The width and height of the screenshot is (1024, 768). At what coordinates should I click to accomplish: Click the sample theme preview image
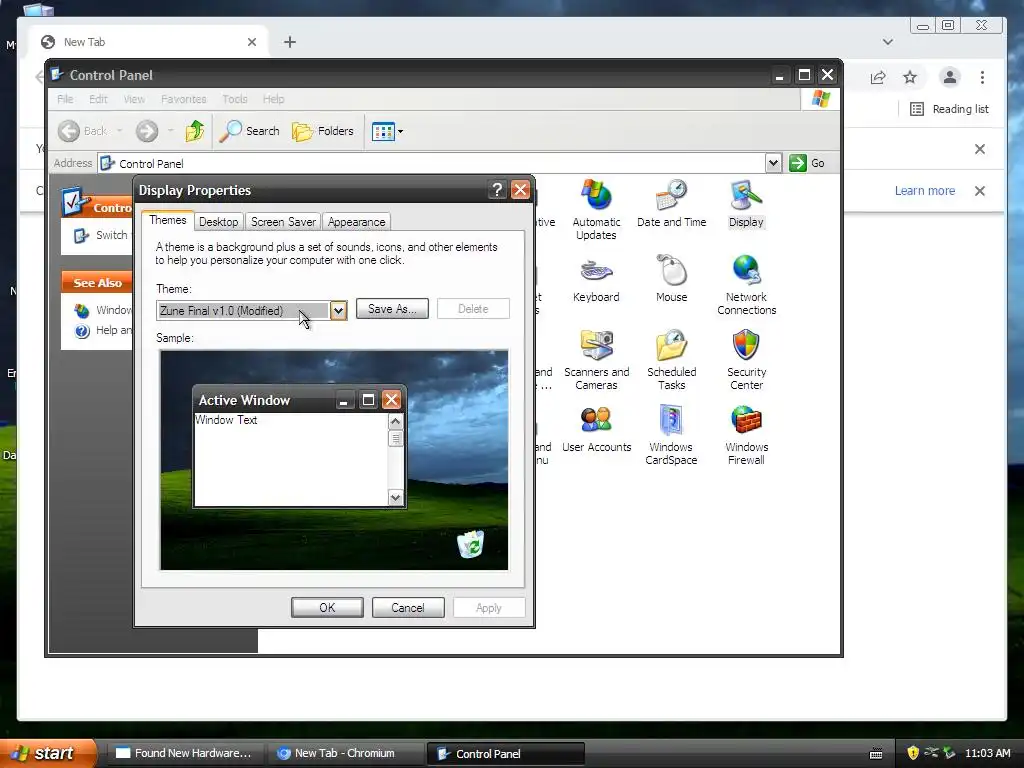click(334, 460)
